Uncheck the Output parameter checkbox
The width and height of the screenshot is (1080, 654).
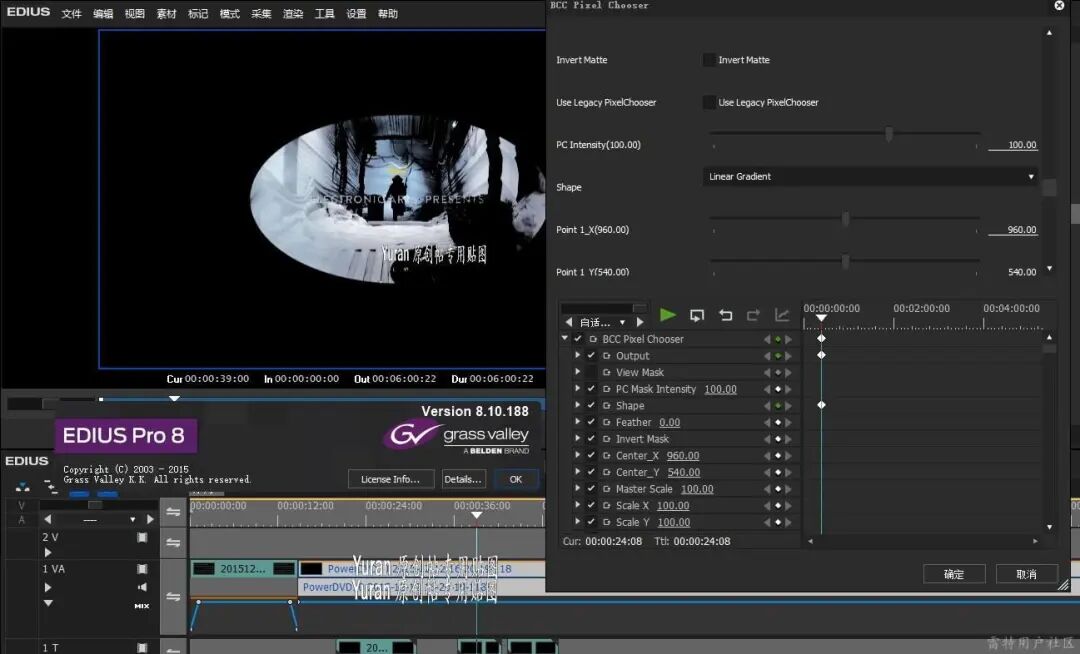(x=591, y=356)
